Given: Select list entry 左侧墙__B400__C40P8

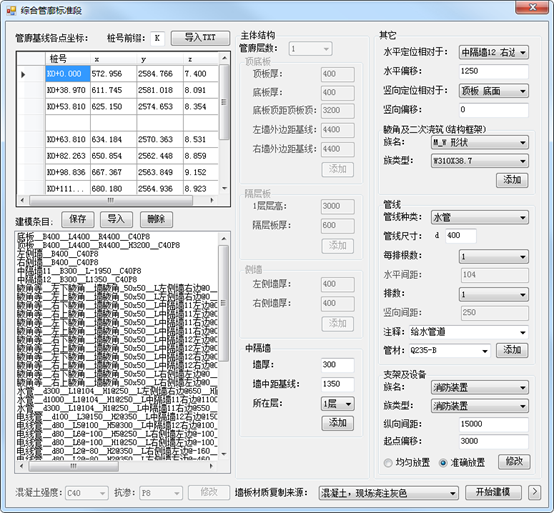Looking at the screenshot, I should tap(58, 254).
